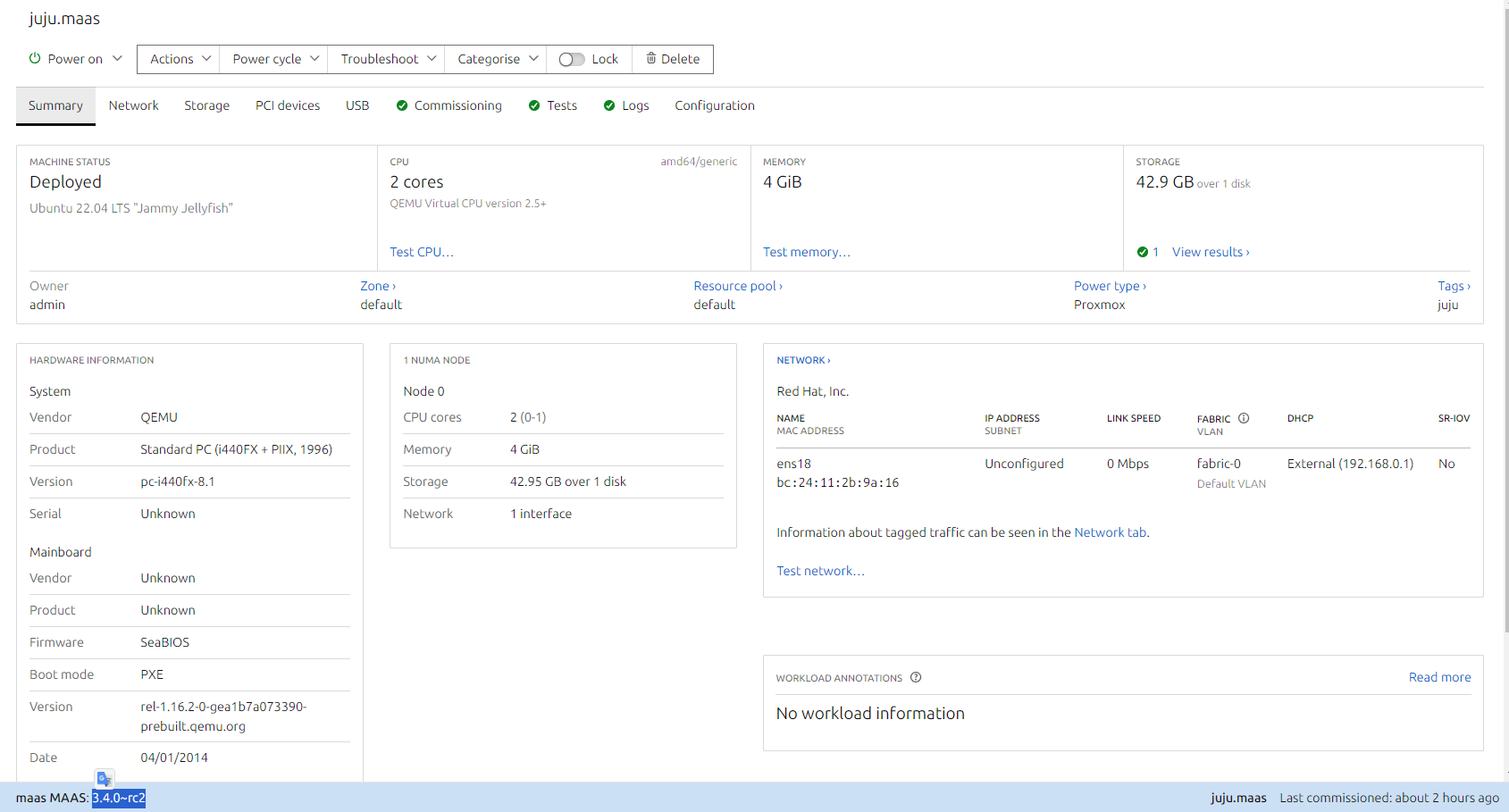Open the Actions dropdown menu

[179, 59]
